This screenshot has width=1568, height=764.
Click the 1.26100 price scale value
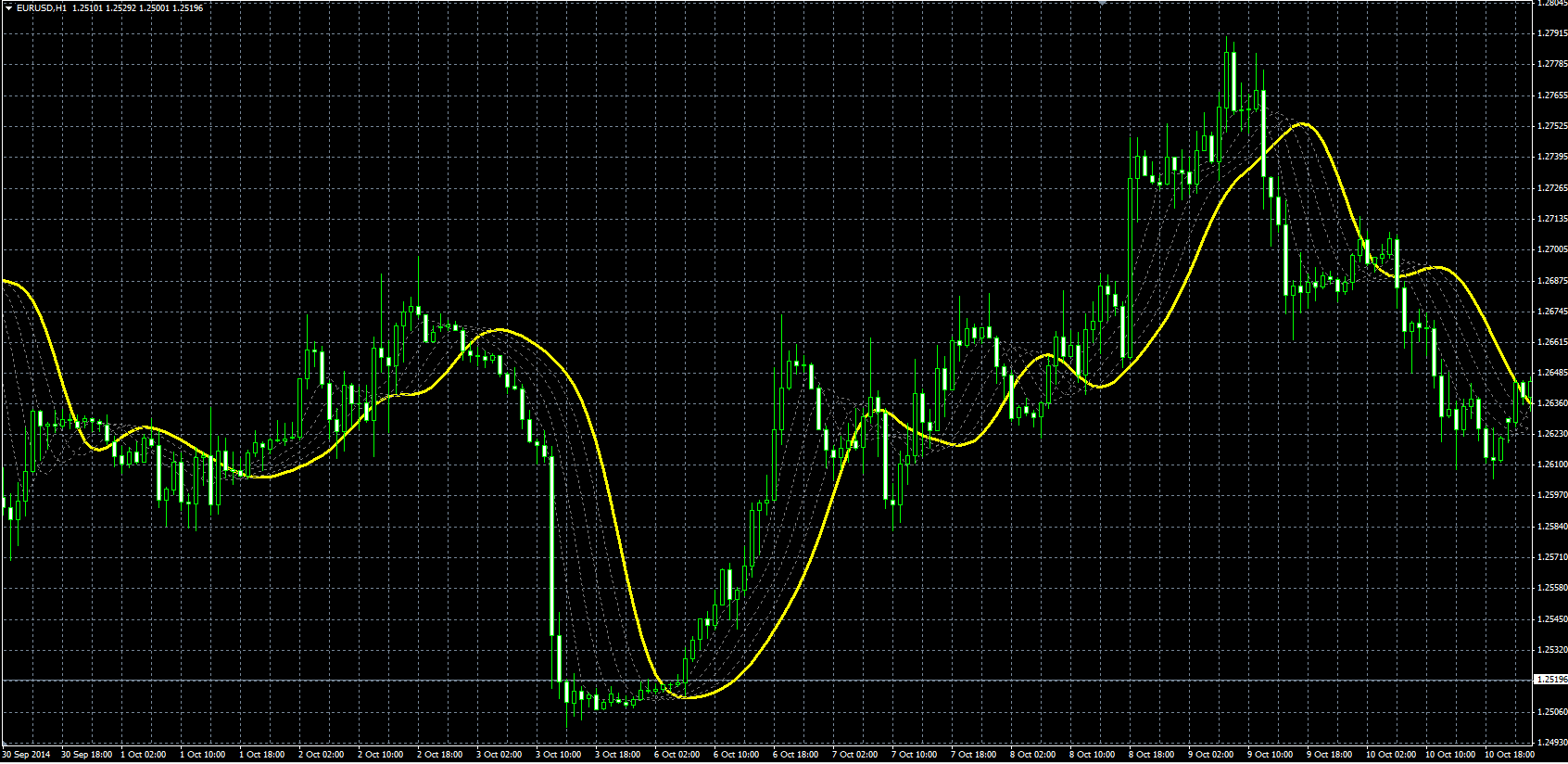(x=1551, y=465)
